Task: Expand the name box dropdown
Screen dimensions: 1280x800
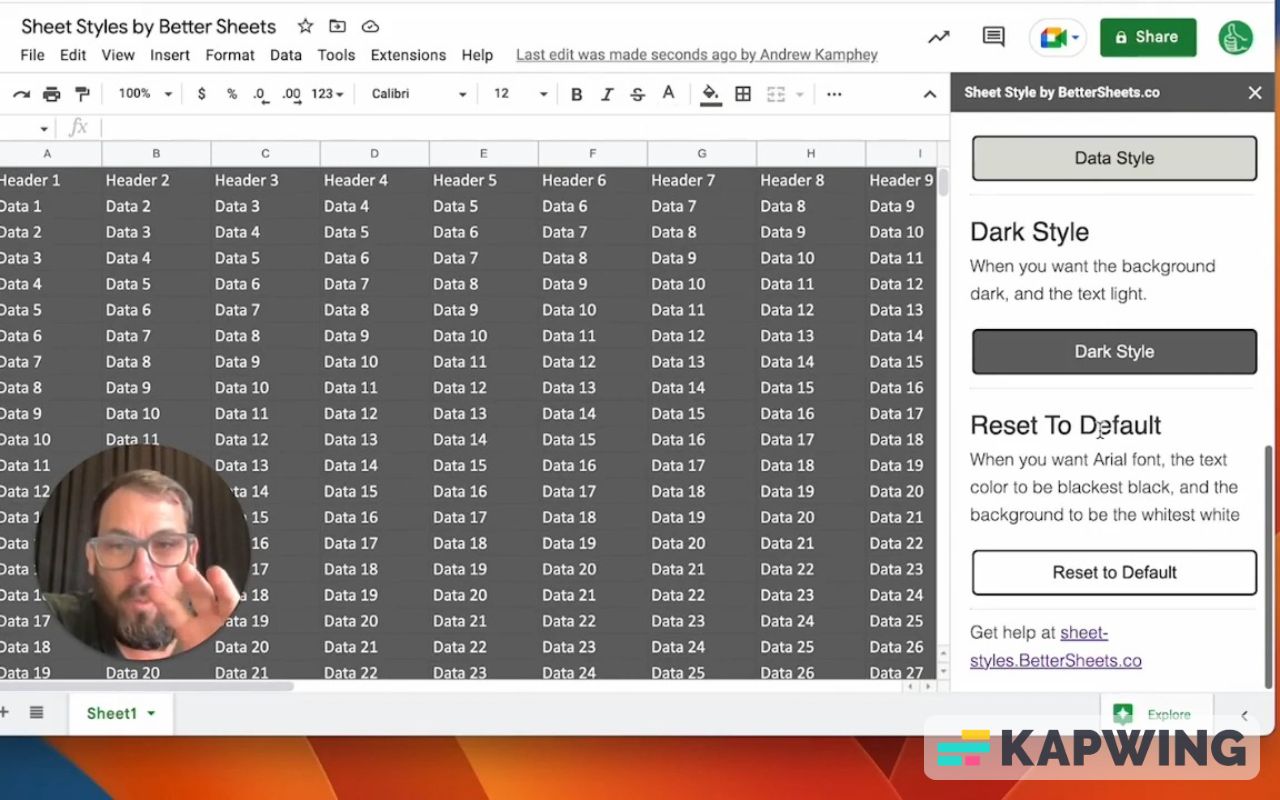Action: (44, 129)
